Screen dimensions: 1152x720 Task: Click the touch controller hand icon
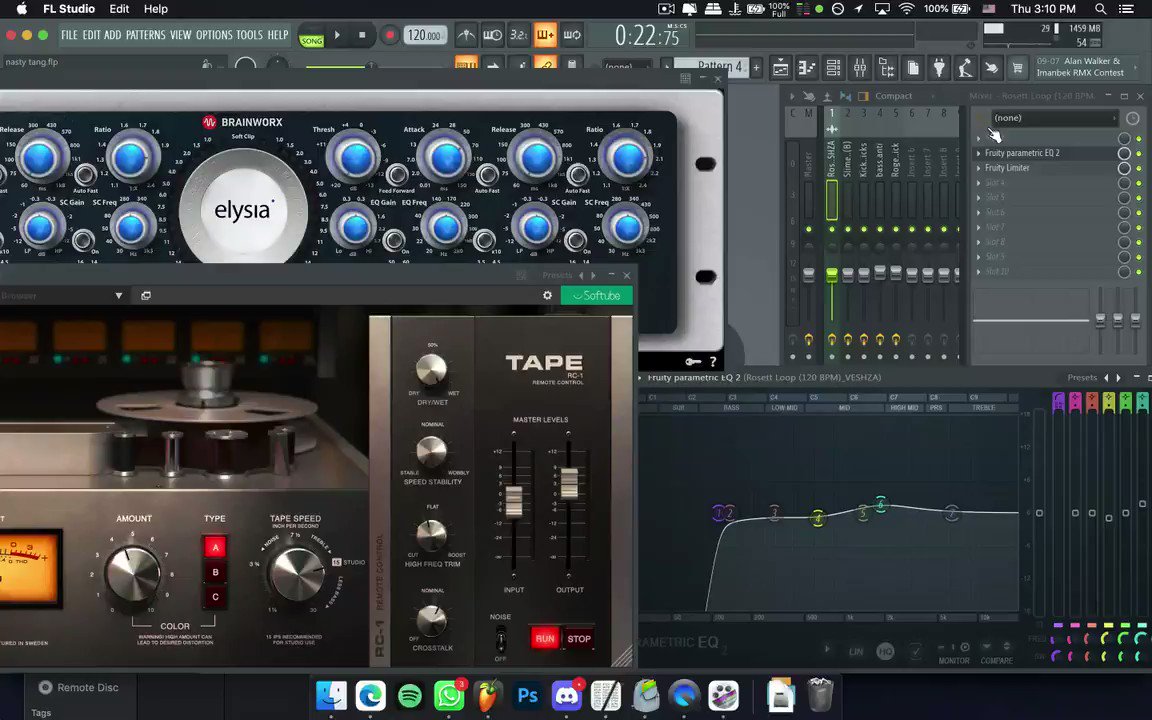click(992, 68)
